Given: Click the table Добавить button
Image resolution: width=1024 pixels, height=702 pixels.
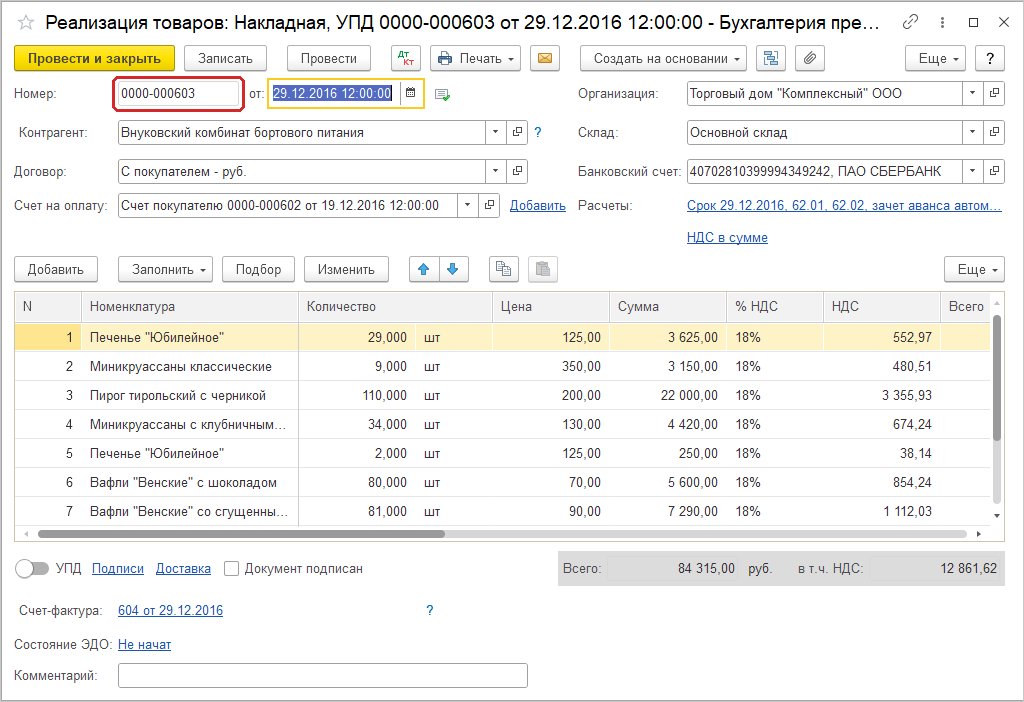Looking at the screenshot, I should click(x=56, y=269).
